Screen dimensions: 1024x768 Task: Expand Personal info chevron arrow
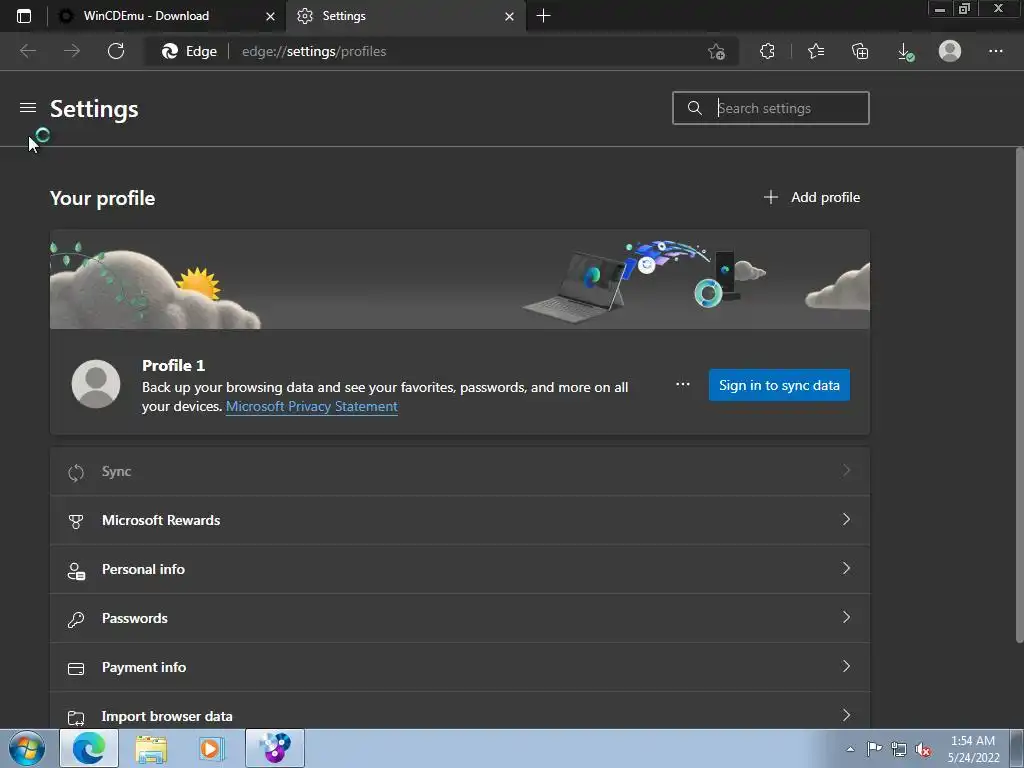pyautogui.click(x=846, y=568)
